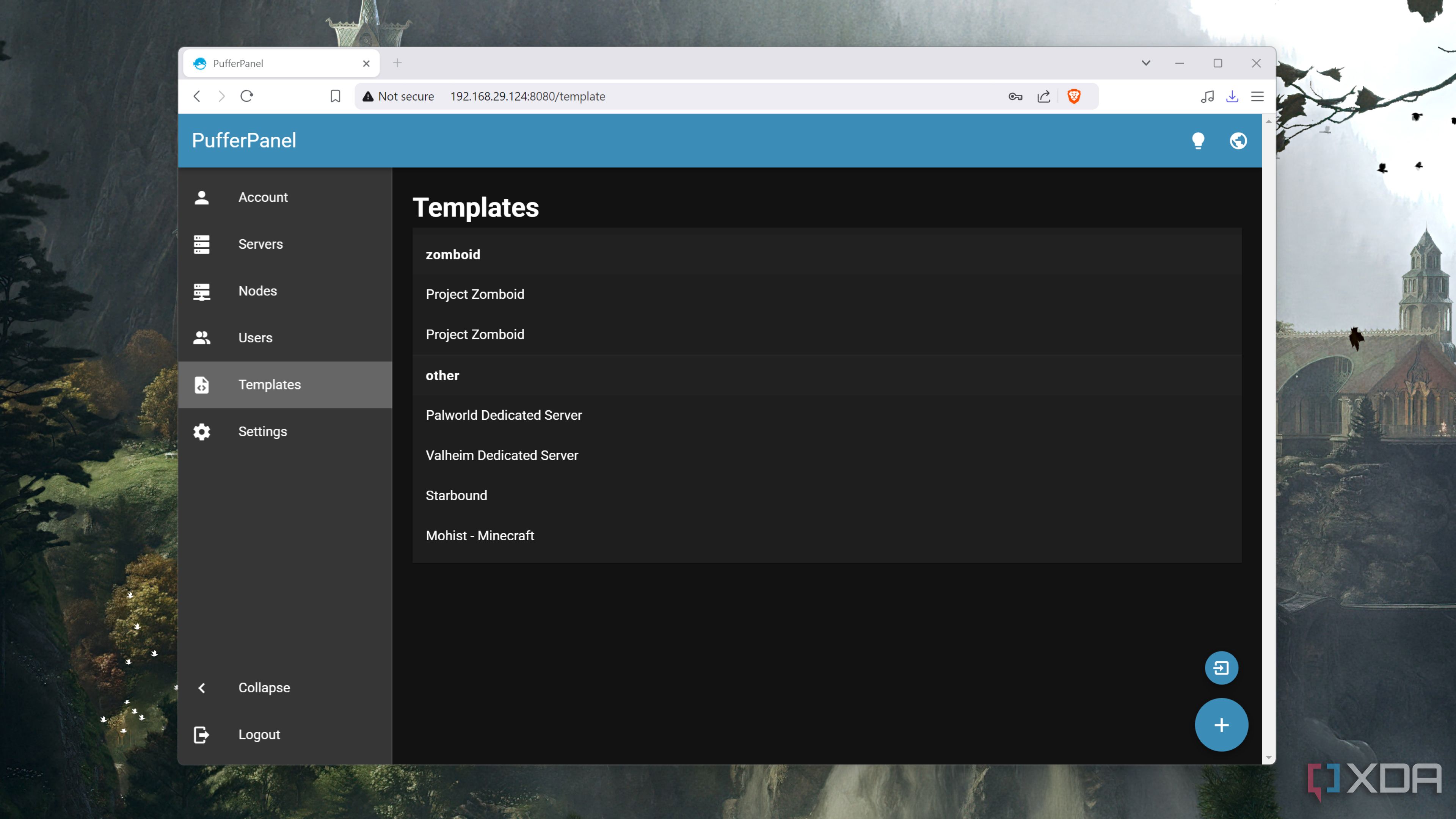Go to Servers in the sidebar
The height and width of the screenshot is (819, 1456).
point(260,244)
